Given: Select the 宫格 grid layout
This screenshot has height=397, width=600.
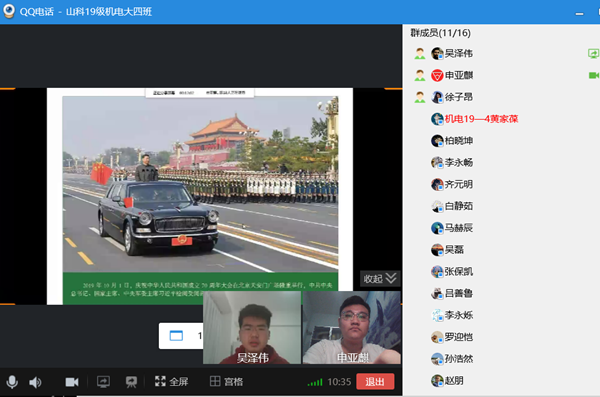Looking at the screenshot, I should [x=227, y=381].
